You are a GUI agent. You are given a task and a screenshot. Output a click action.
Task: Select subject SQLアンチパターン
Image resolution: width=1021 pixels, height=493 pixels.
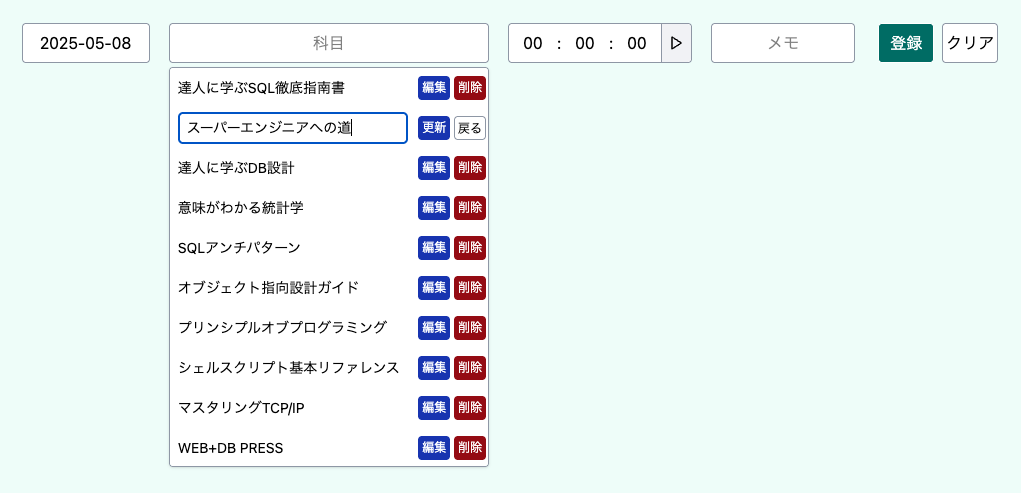click(x=239, y=248)
